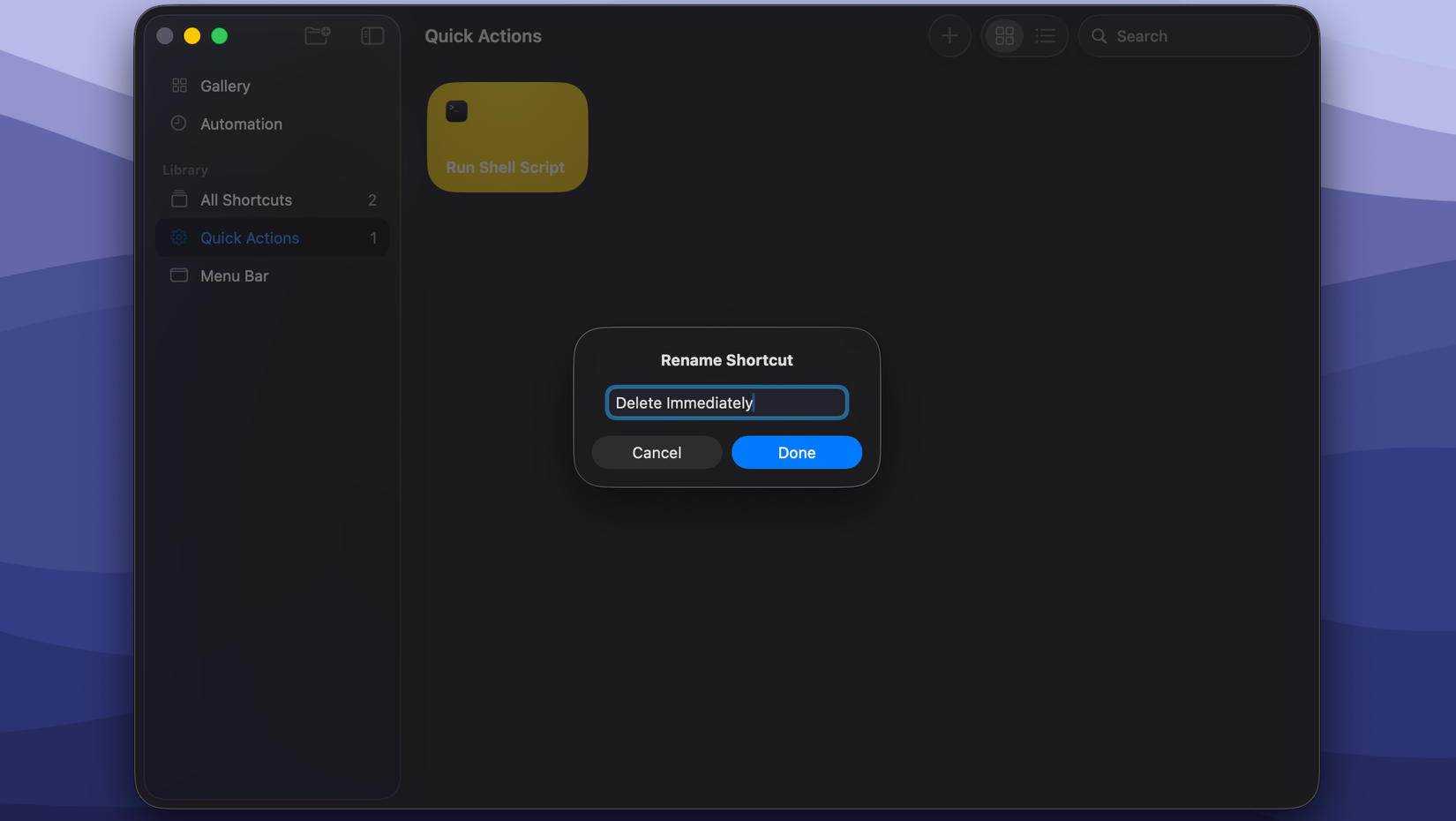This screenshot has height=821, width=1456.
Task: Select the Quick Actions gear icon
Action: pyautogui.click(x=178, y=237)
